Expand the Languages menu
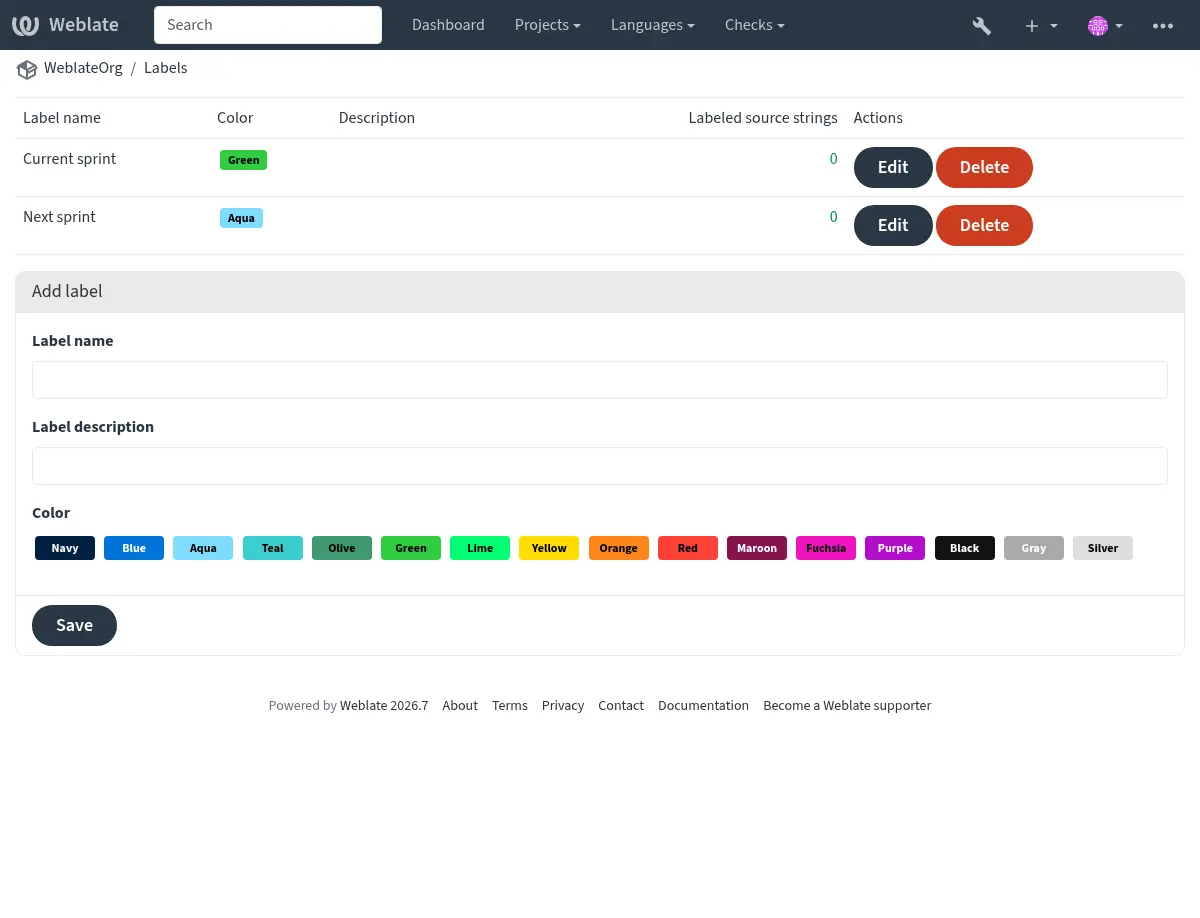 point(653,25)
